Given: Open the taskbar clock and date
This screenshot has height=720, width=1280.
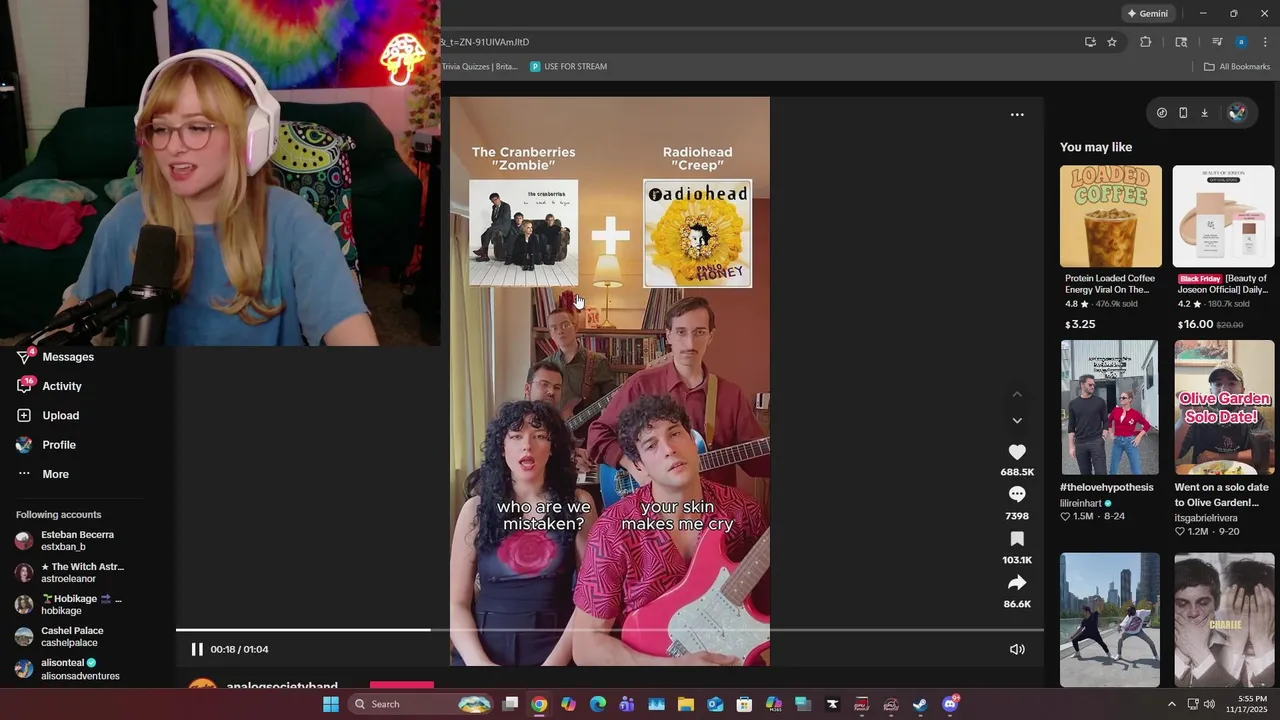Looking at the screenshot, I should point(1252,704).
